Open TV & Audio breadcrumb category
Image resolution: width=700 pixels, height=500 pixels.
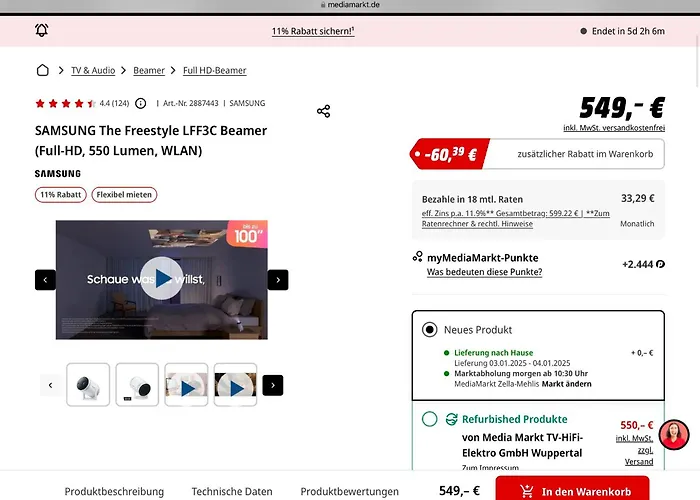92,71
